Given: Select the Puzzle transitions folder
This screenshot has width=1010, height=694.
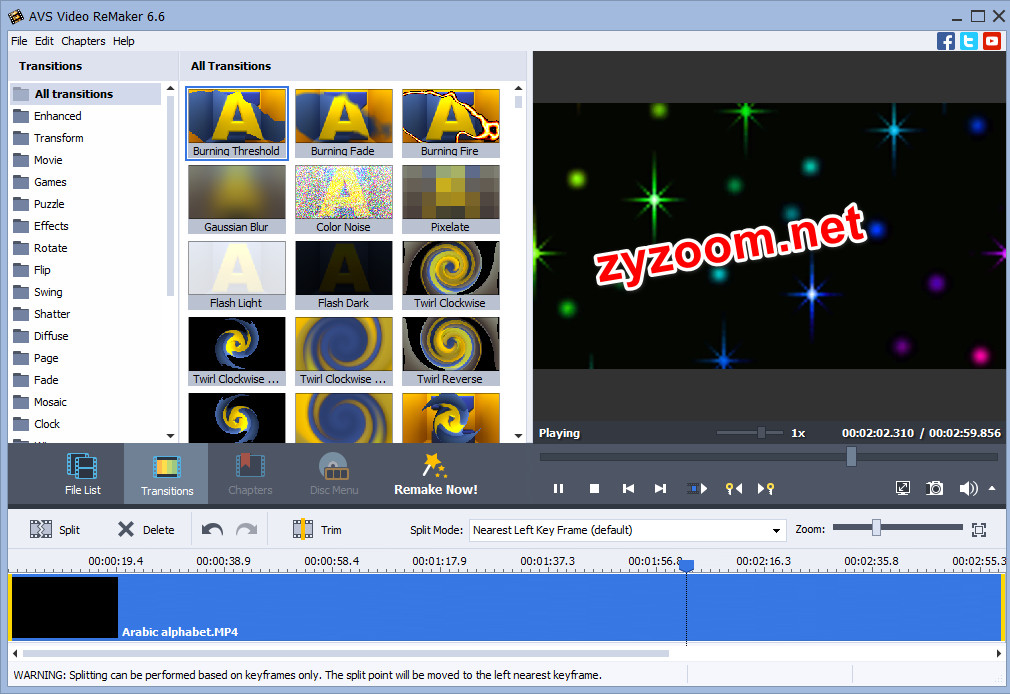Looking at the screenshot, I should click(x=86, y=204).
